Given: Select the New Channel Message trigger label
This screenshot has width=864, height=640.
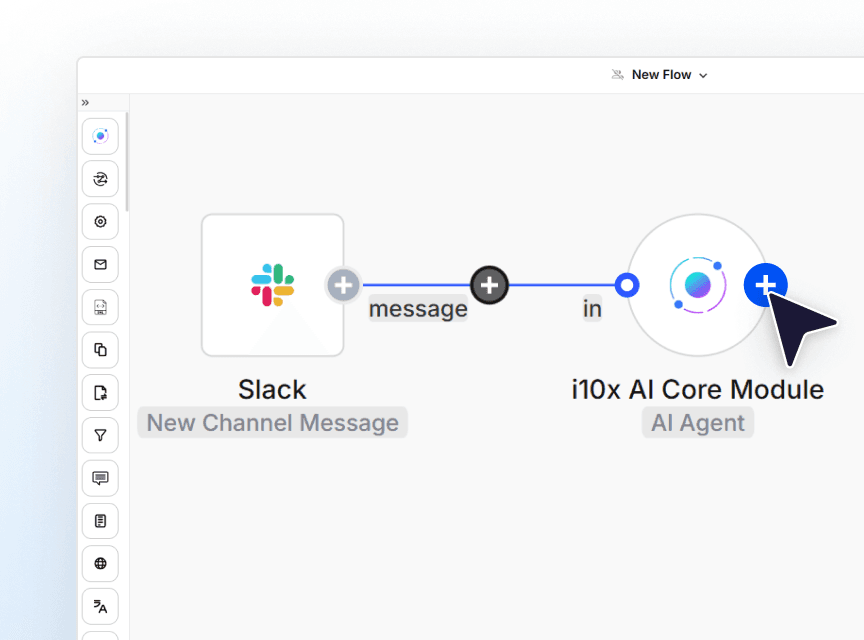Looking at the screenshot, I should click(272, 422).
